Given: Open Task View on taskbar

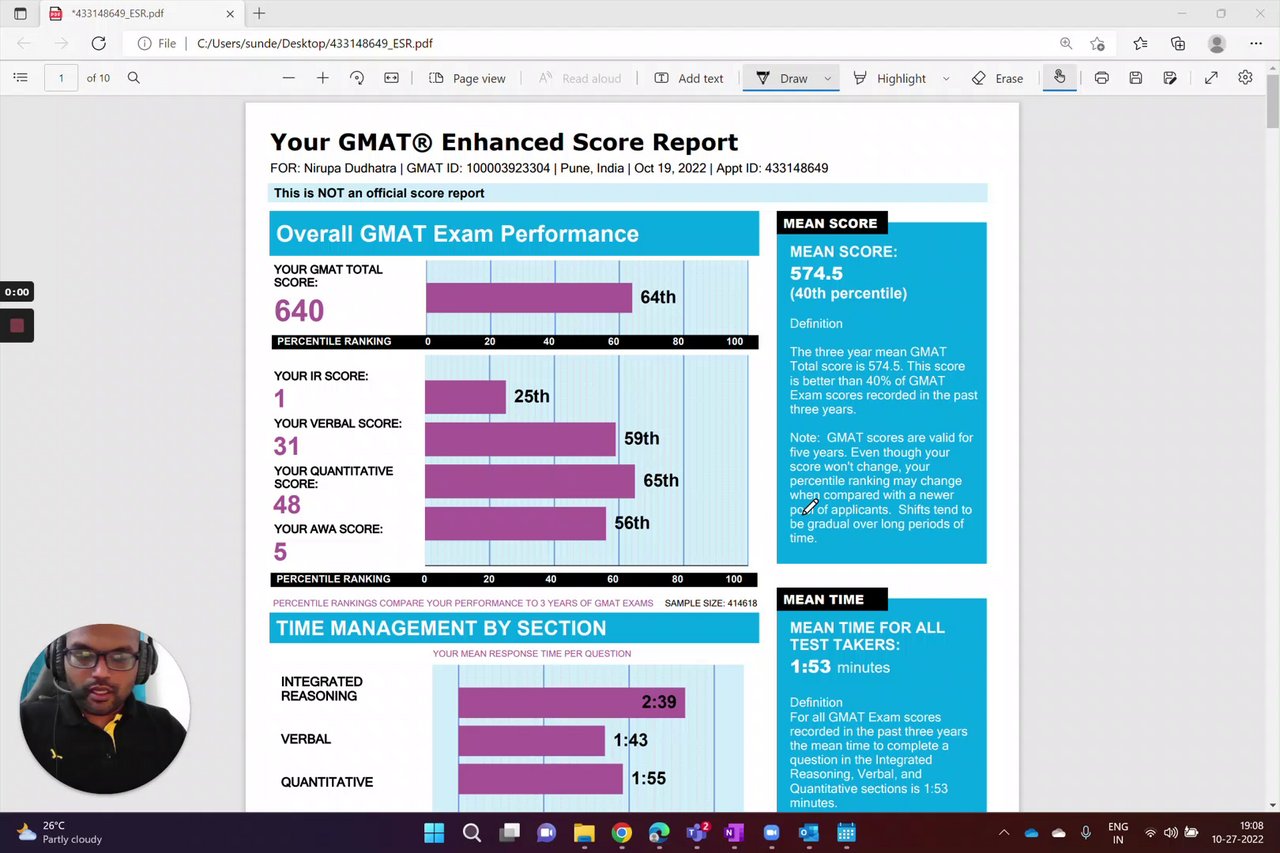Looking at the screenshot, I should click(x=509, y=832).
